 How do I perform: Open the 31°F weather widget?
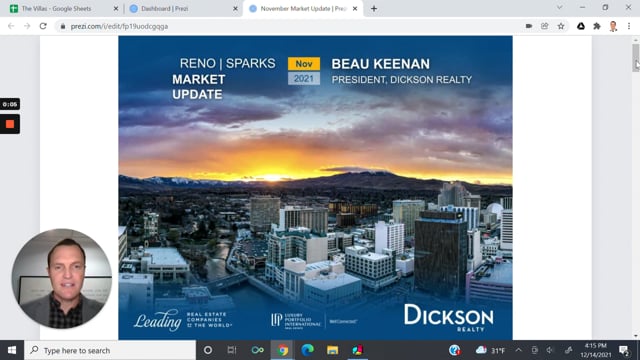point(490,350)
